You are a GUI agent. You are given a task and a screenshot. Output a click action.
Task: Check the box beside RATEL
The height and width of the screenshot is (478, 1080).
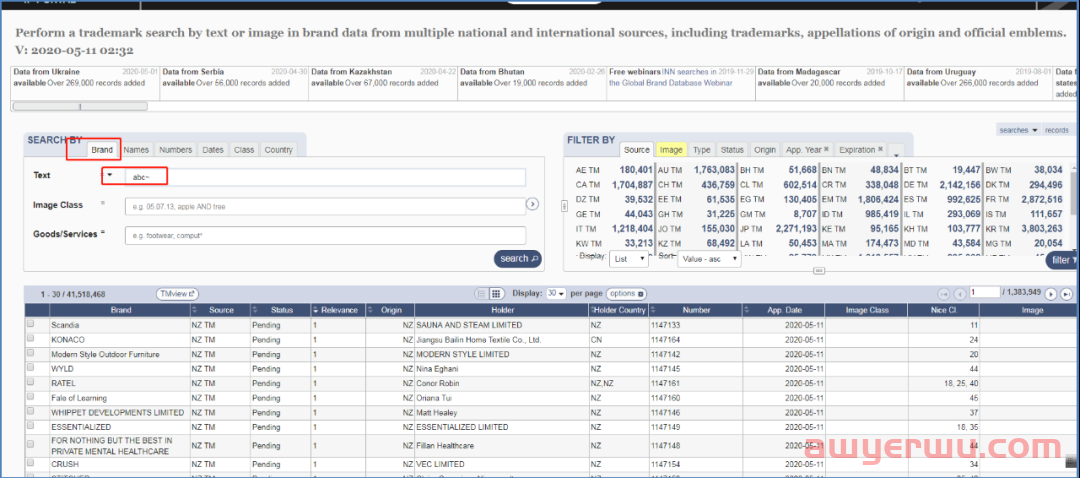click(30, 383)
